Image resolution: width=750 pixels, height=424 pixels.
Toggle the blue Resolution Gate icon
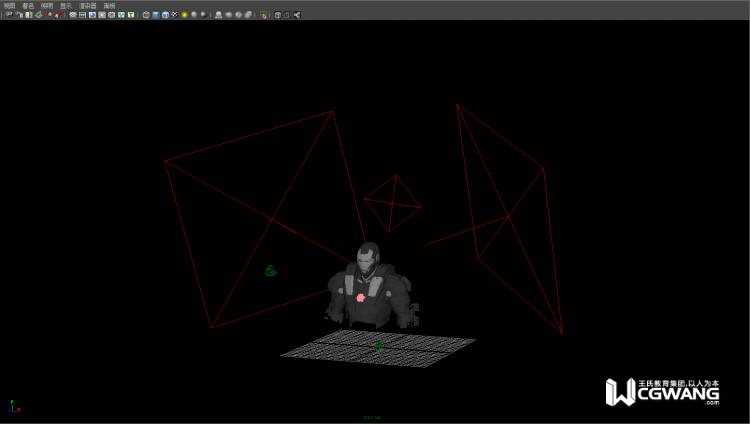click(92, 15)
